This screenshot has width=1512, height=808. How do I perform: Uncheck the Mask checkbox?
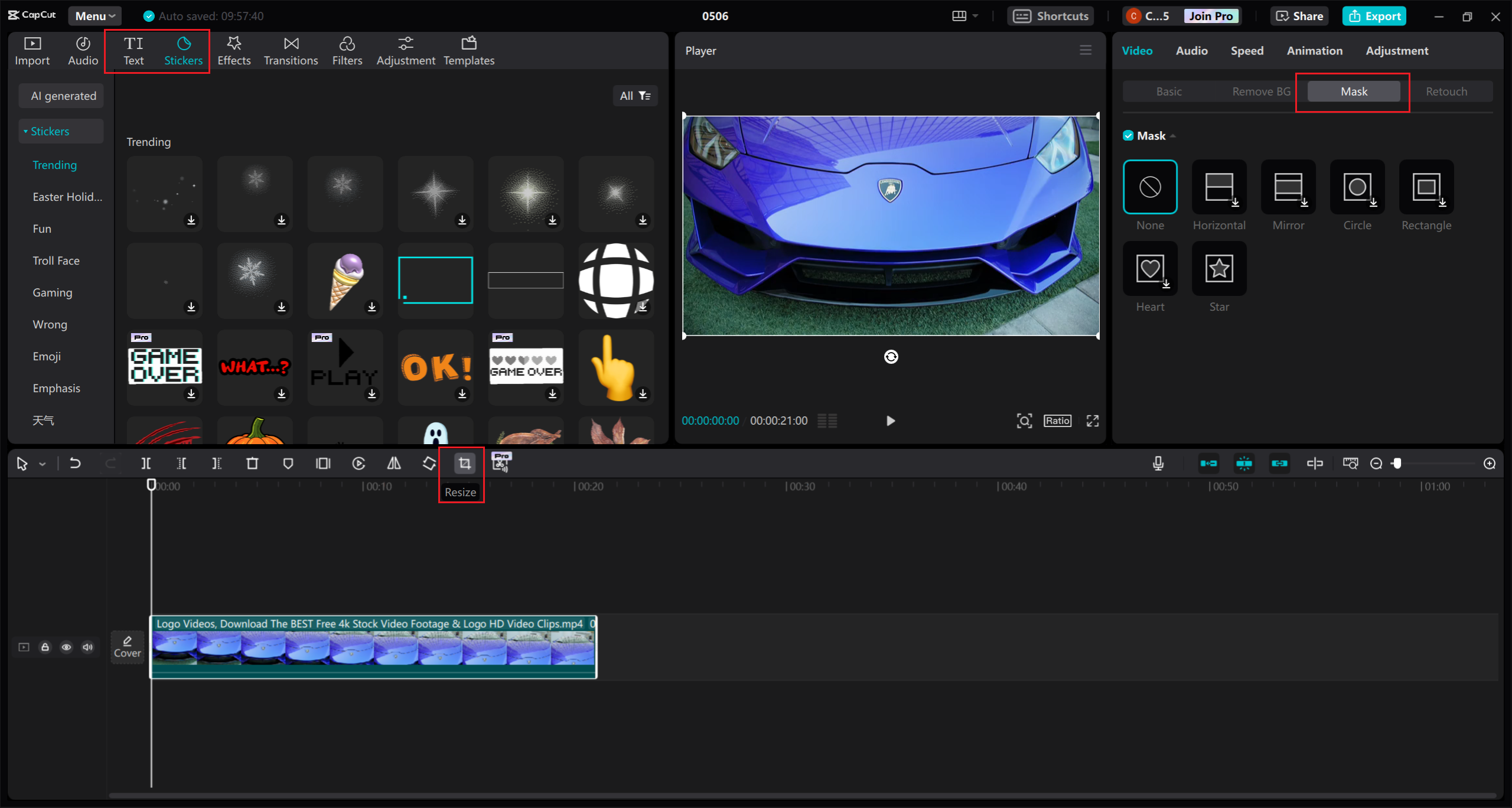(x=1128, y=136)
